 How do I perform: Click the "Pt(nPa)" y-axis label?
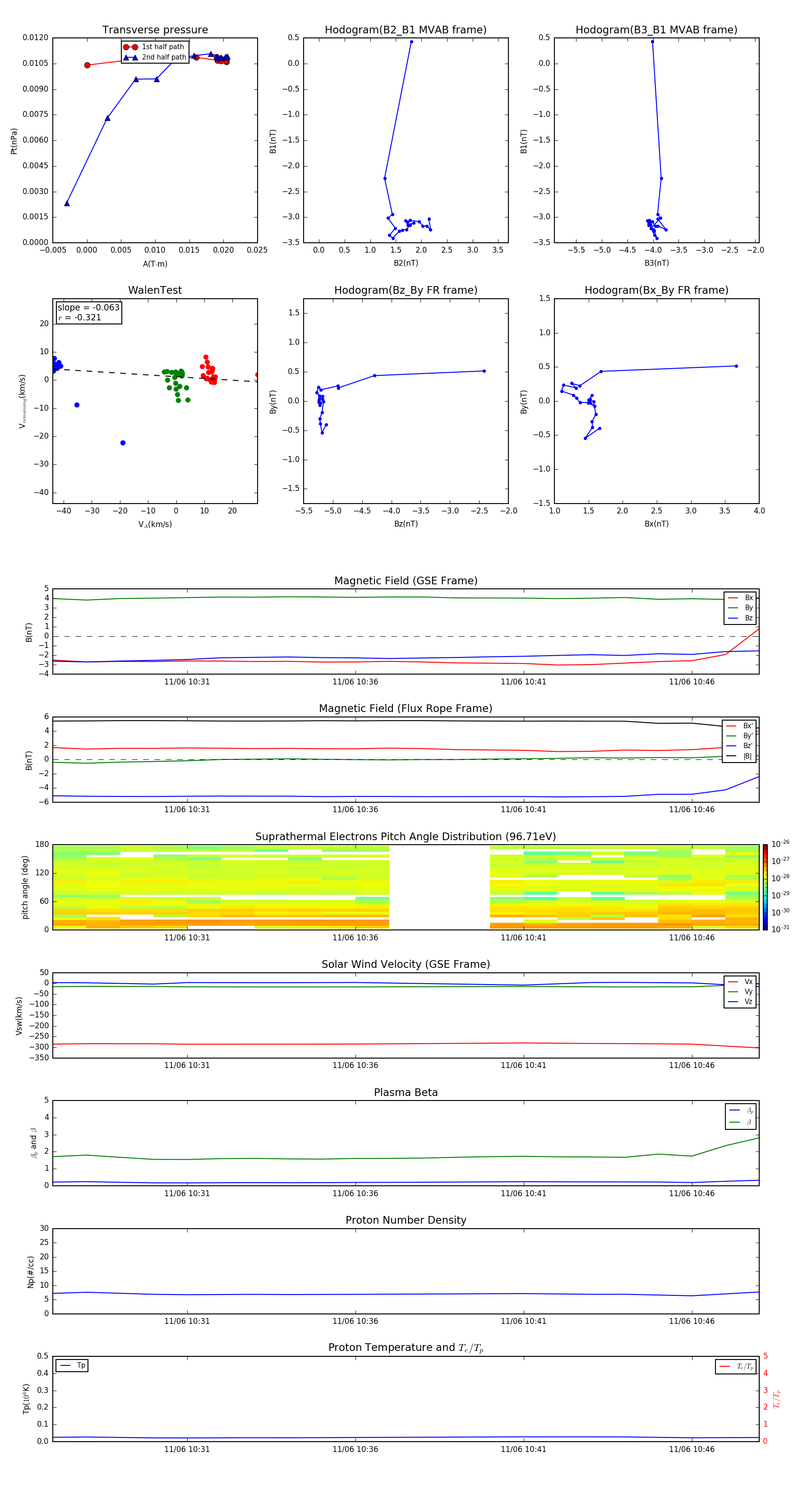tap(14, 141)
